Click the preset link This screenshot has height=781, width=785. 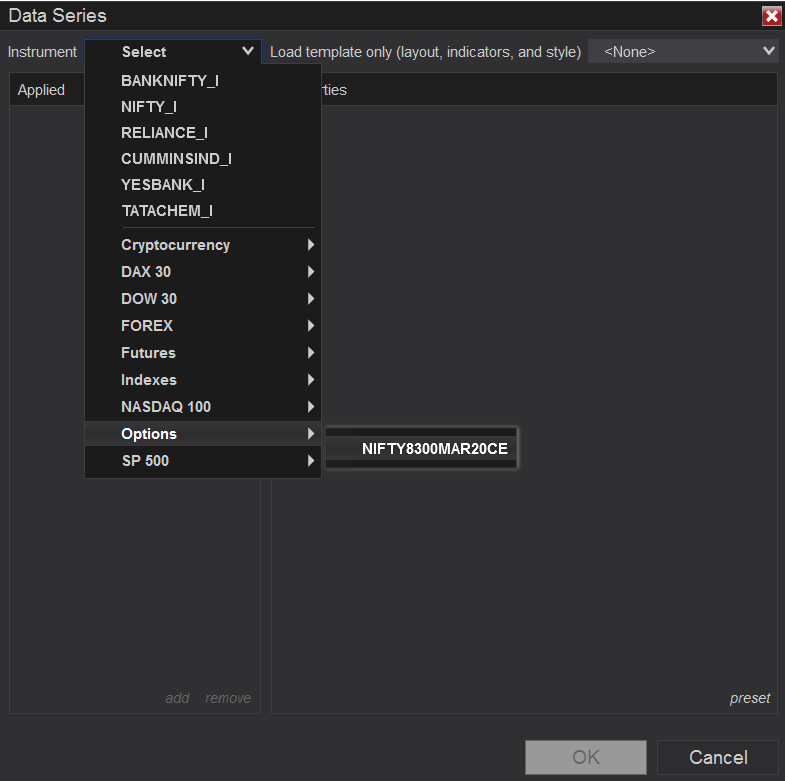tap(749, 698)
